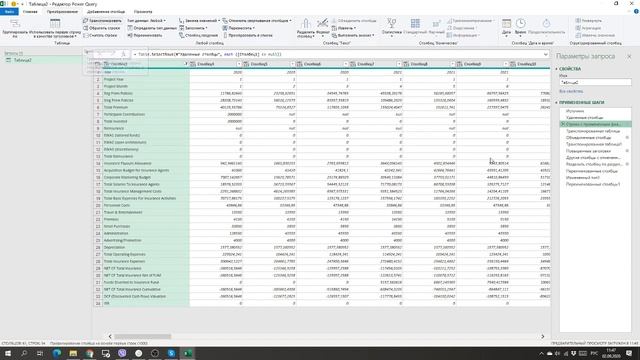
Task: Click horizontal scrollbar right arrow
Action: 542,336
